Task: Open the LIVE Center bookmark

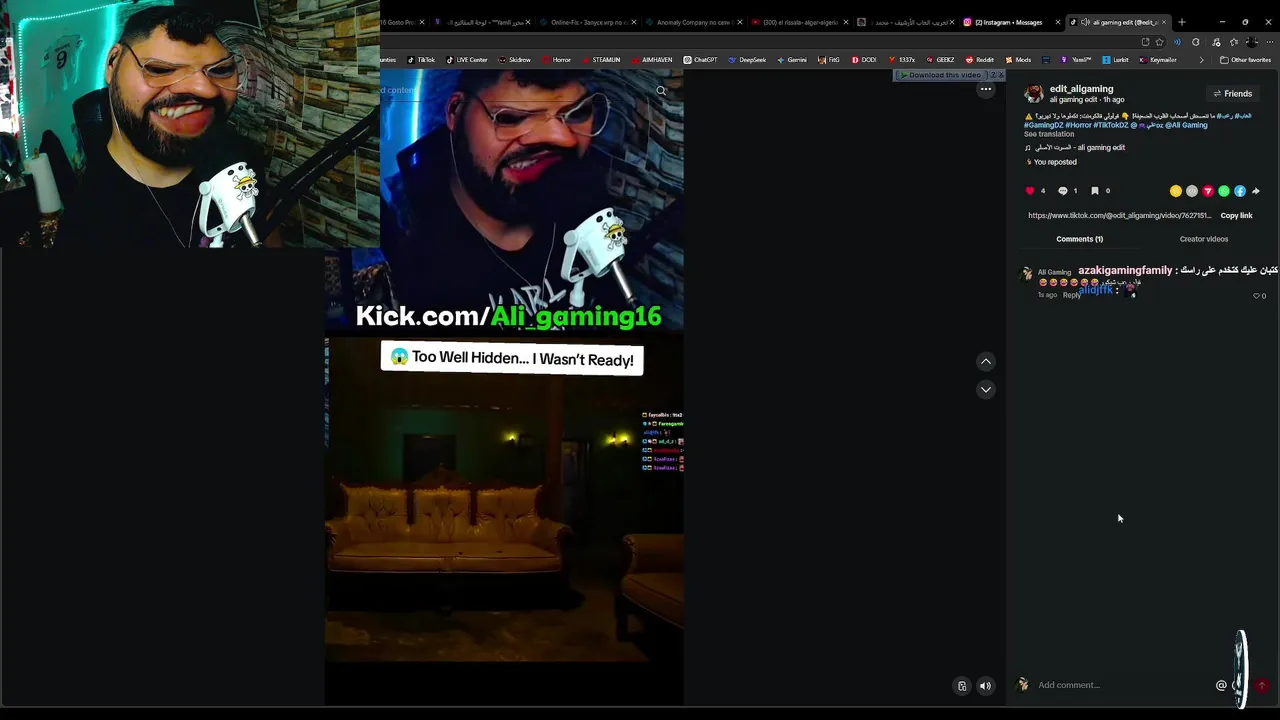Action: (467, 60)
